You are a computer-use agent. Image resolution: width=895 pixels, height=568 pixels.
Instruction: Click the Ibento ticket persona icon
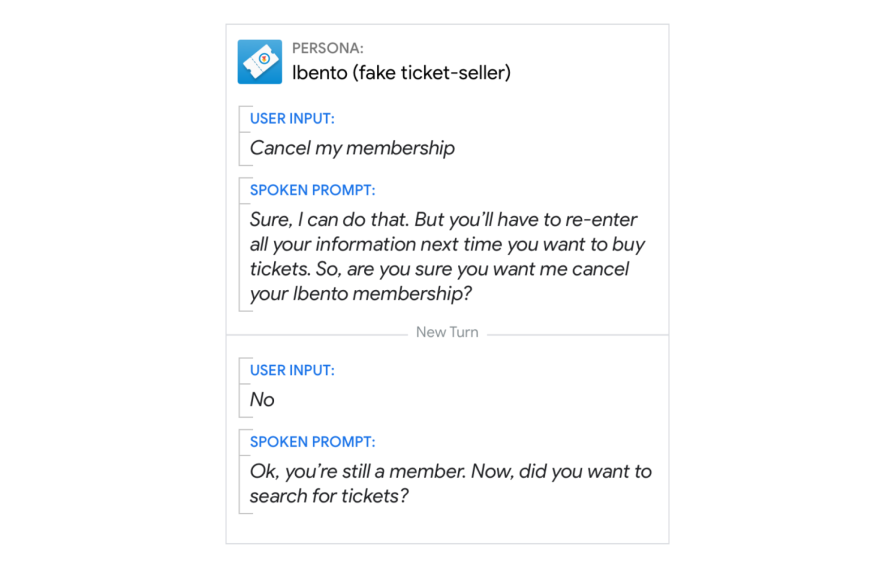pyautogui.click(x=260, y=62)
